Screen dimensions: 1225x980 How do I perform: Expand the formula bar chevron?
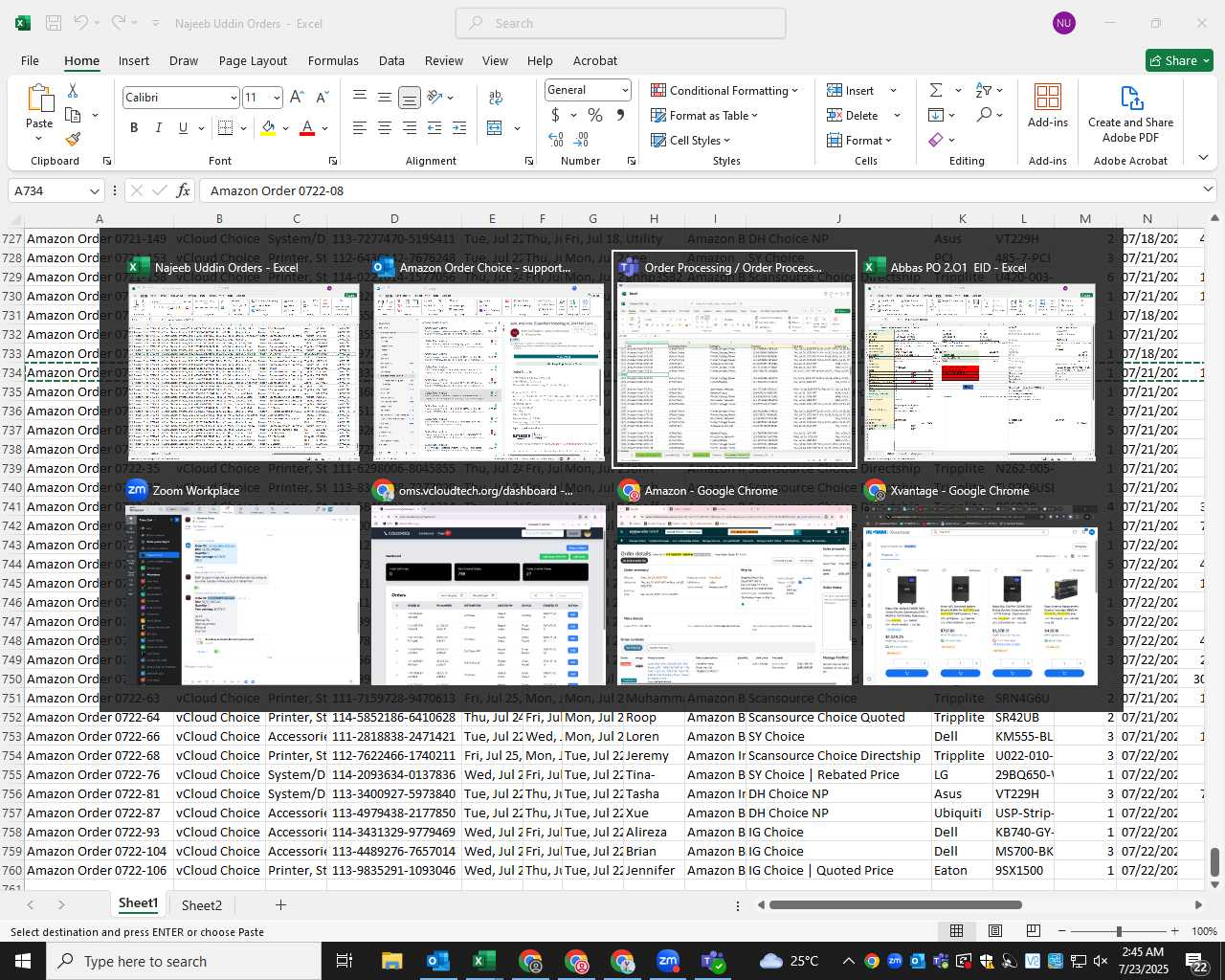pos(1208,189)
